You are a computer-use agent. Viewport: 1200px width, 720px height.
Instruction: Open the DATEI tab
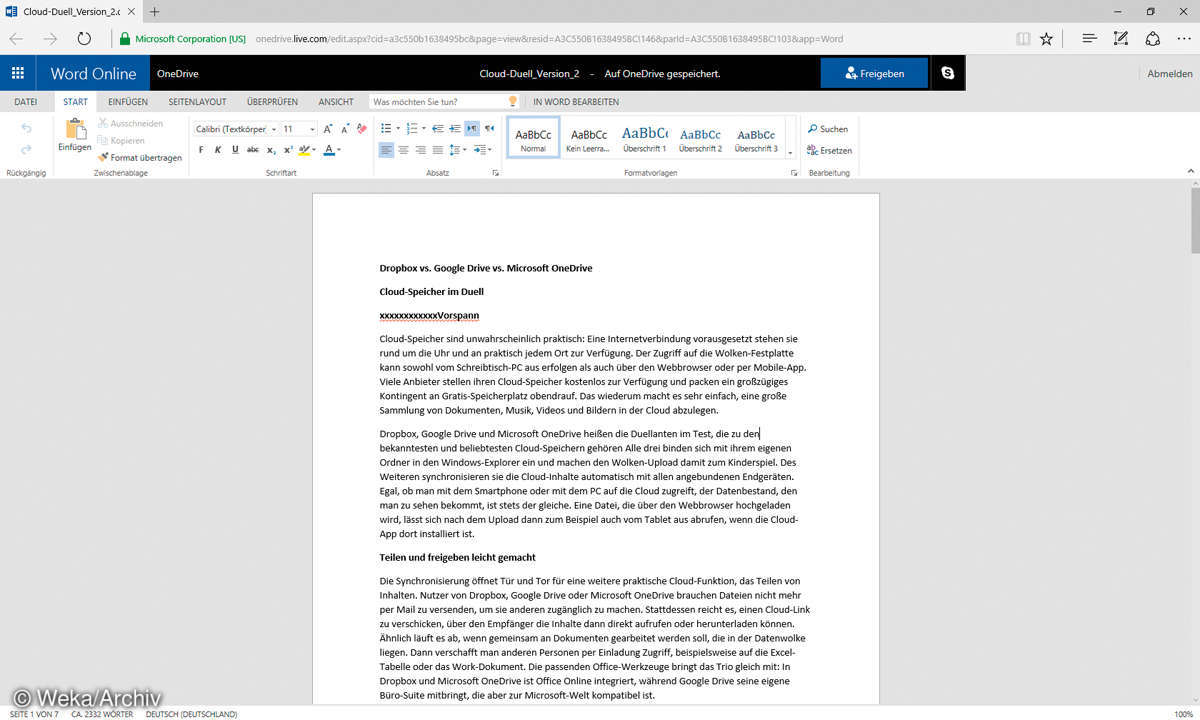pyautogui.click(x=26, y=102)
